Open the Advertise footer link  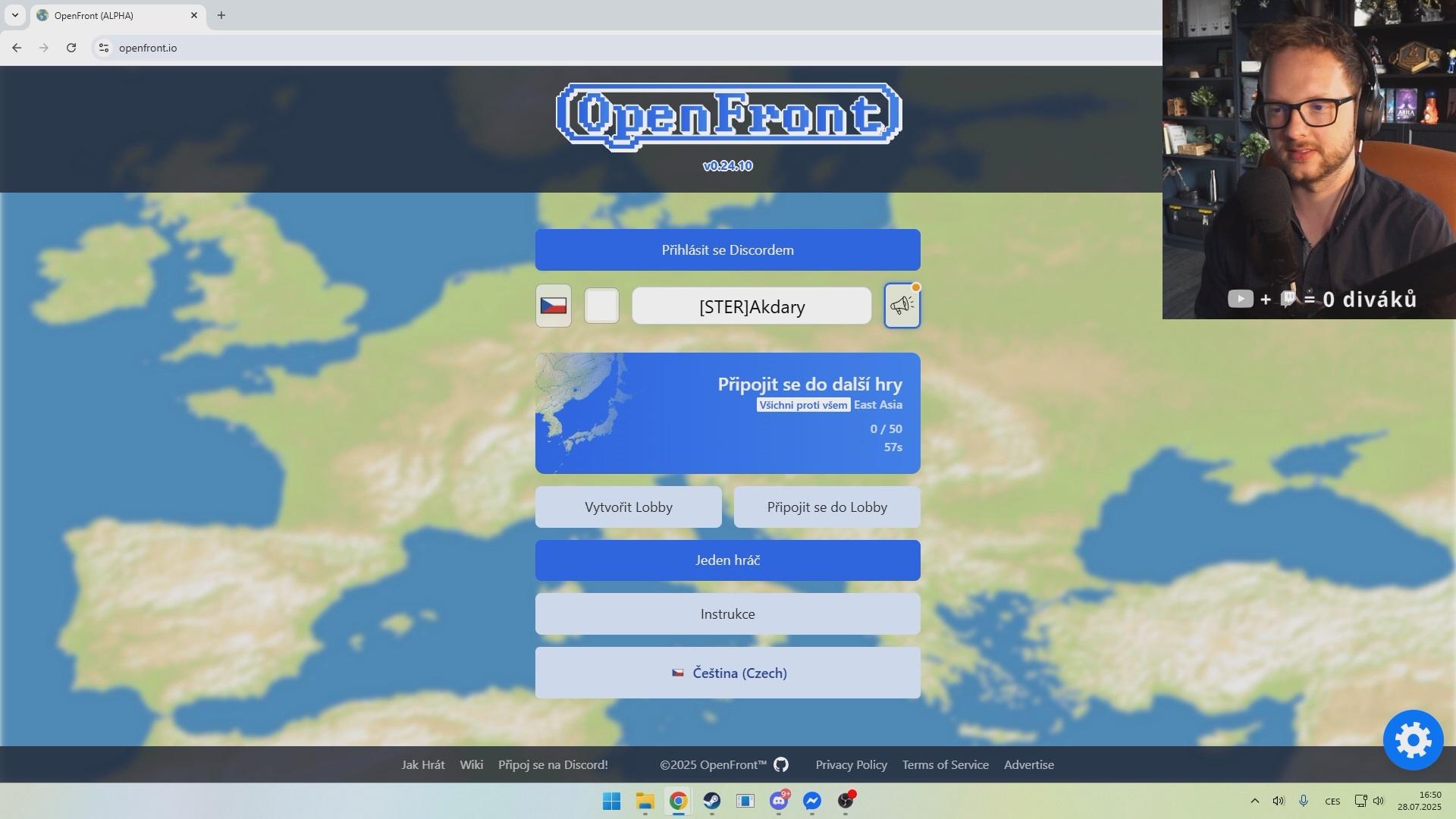(x=1028, y=764)
